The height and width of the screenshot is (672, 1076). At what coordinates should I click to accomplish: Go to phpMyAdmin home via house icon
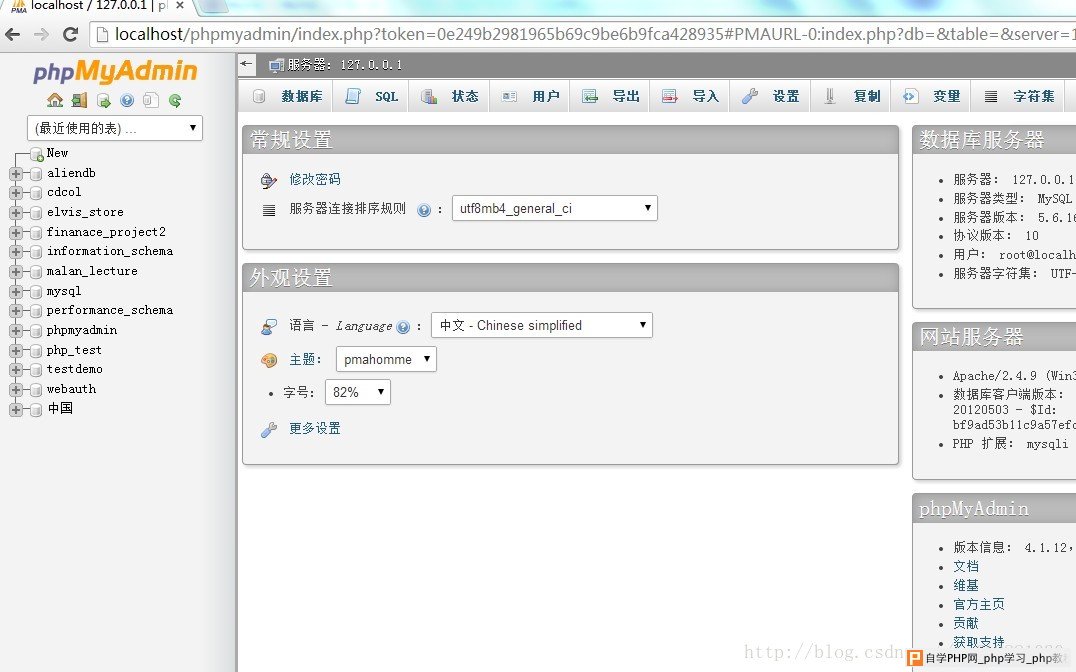pyautogui.click(x=55, y=100)
